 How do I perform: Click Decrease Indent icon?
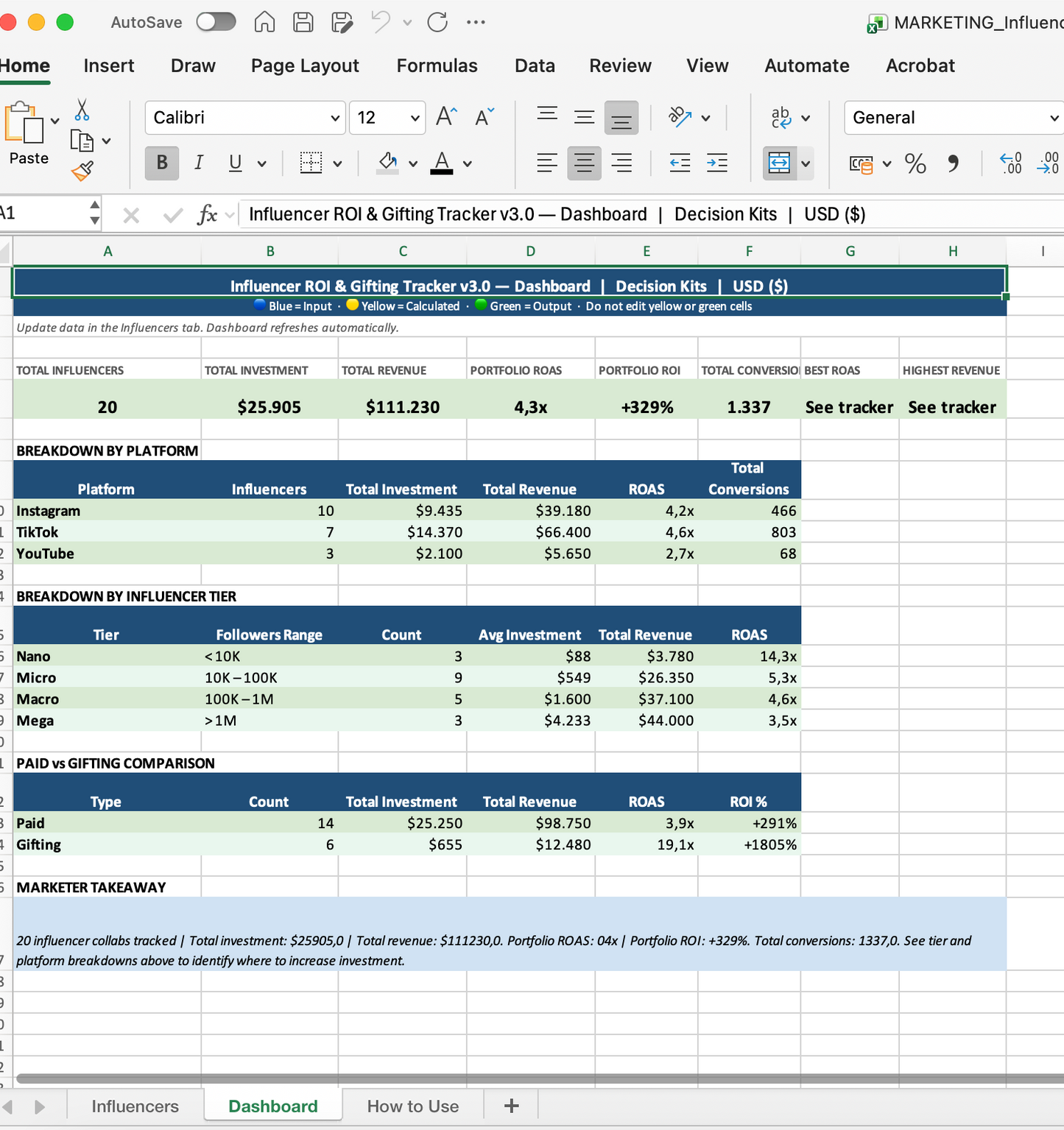[680, 163]
